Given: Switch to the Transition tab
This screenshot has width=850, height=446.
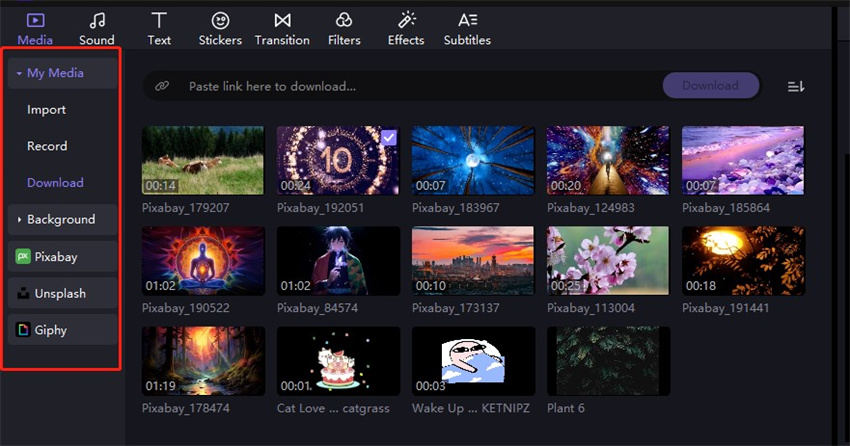Looking at the screenshot, I should tap(282, 29).
